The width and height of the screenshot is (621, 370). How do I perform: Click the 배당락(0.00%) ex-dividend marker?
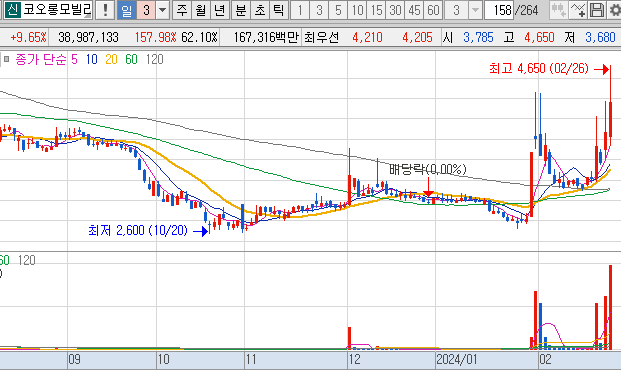[x=428, y=169]
